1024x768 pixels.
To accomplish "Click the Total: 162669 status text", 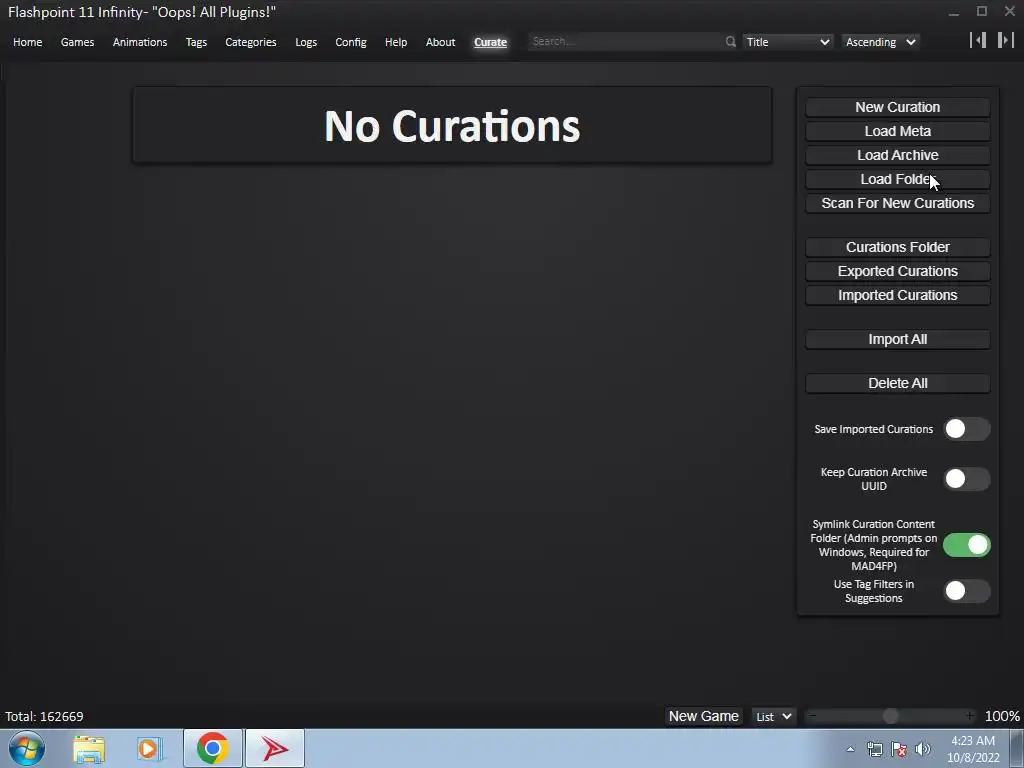I will [x=44, y=716].
